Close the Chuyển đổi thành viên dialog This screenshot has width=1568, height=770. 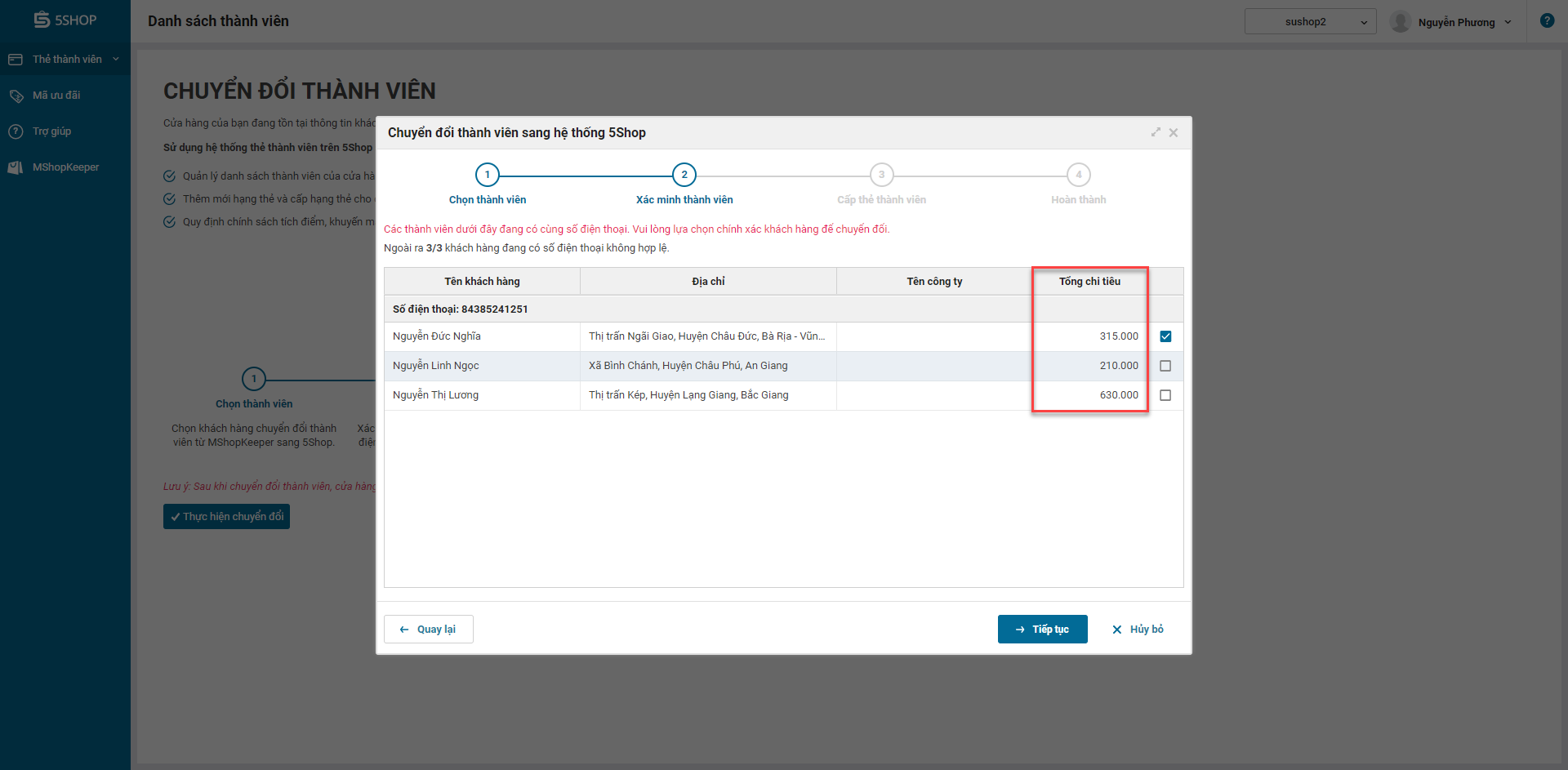1174,132
